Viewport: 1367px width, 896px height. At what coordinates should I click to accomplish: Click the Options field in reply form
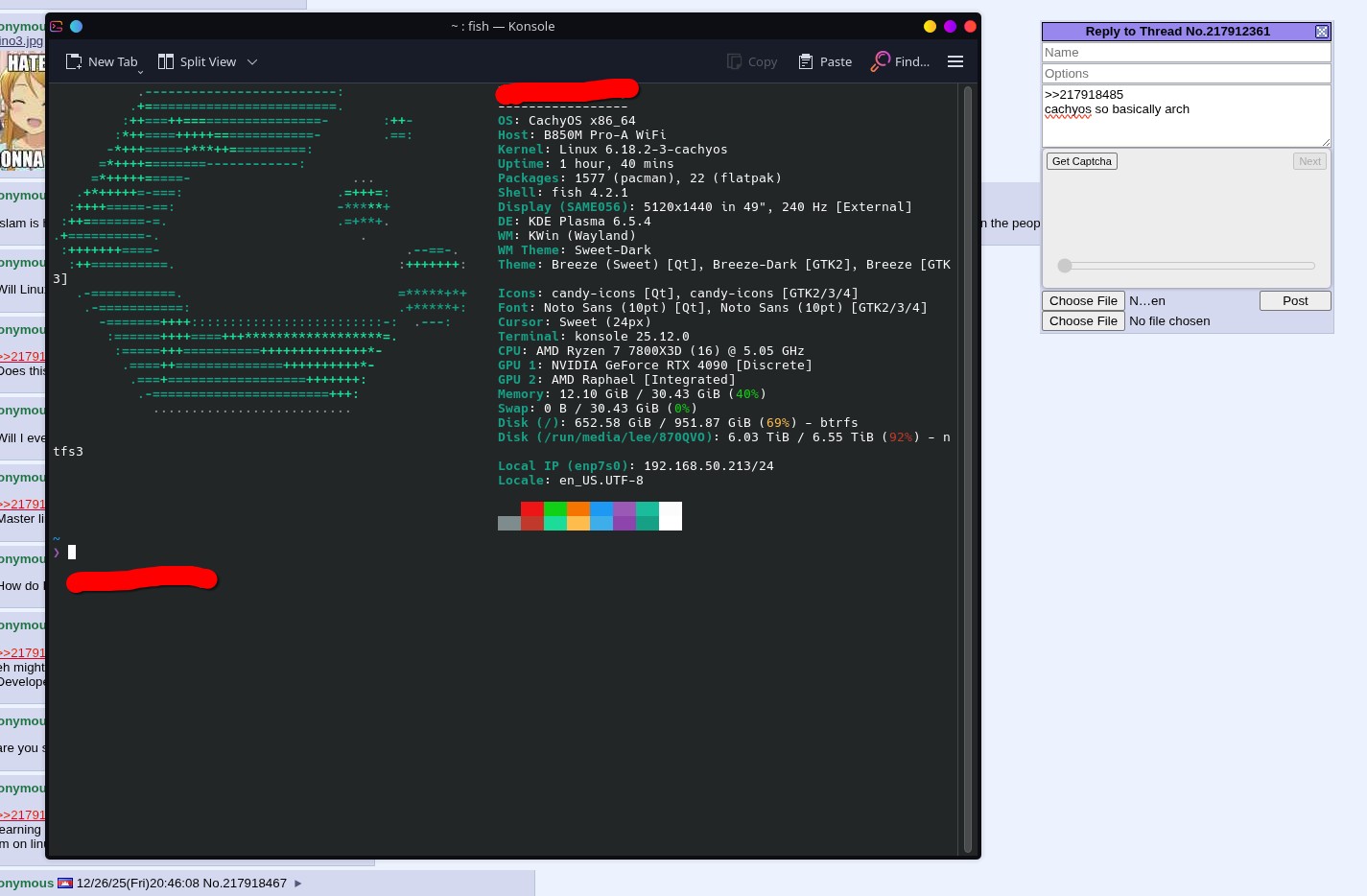(1186, 74)
